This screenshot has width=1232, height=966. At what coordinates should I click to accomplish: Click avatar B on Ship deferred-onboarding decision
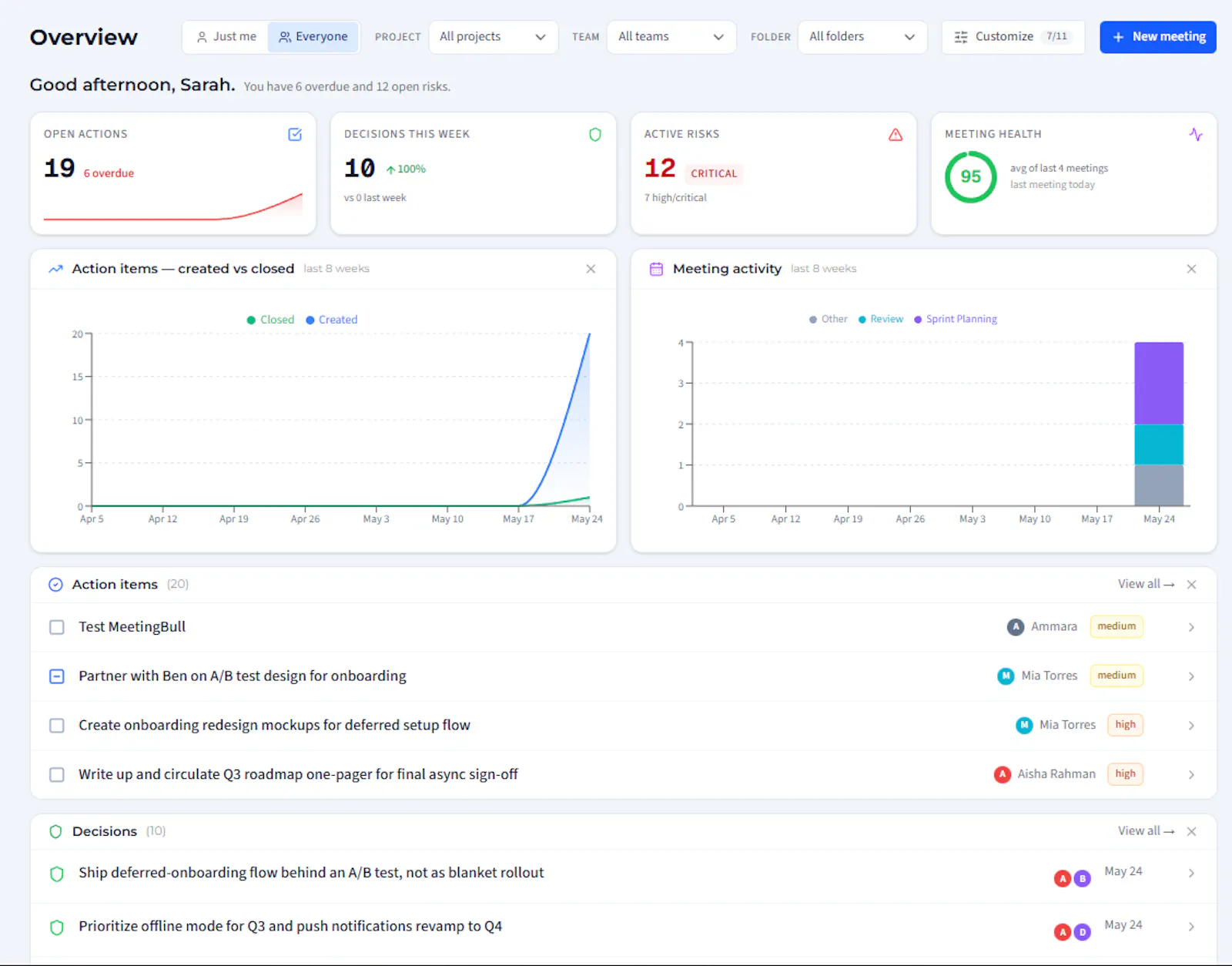pyautogui.click(x=1082, y=878)
